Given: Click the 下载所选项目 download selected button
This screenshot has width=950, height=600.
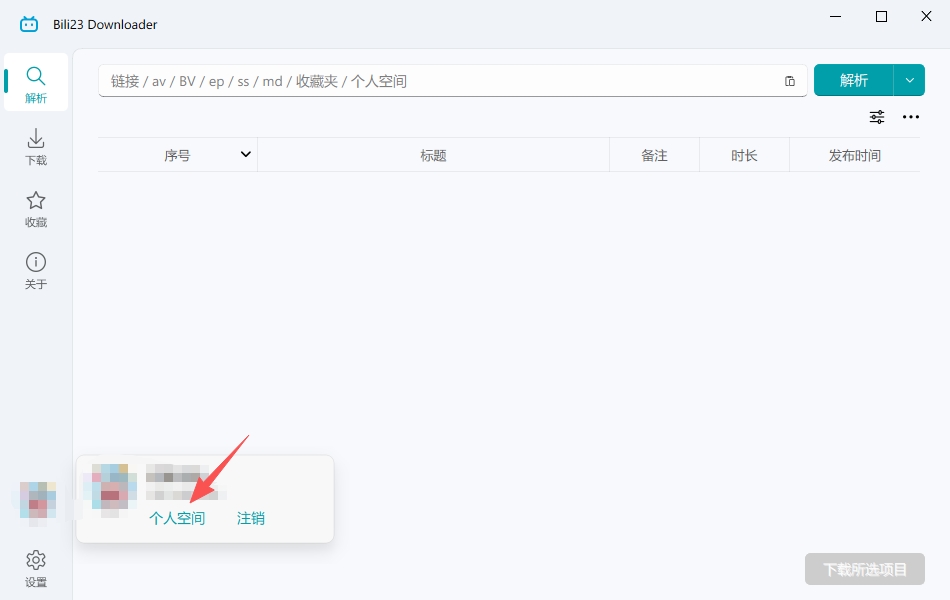Looking at the screenshot, I should click(x=865, y=569).
